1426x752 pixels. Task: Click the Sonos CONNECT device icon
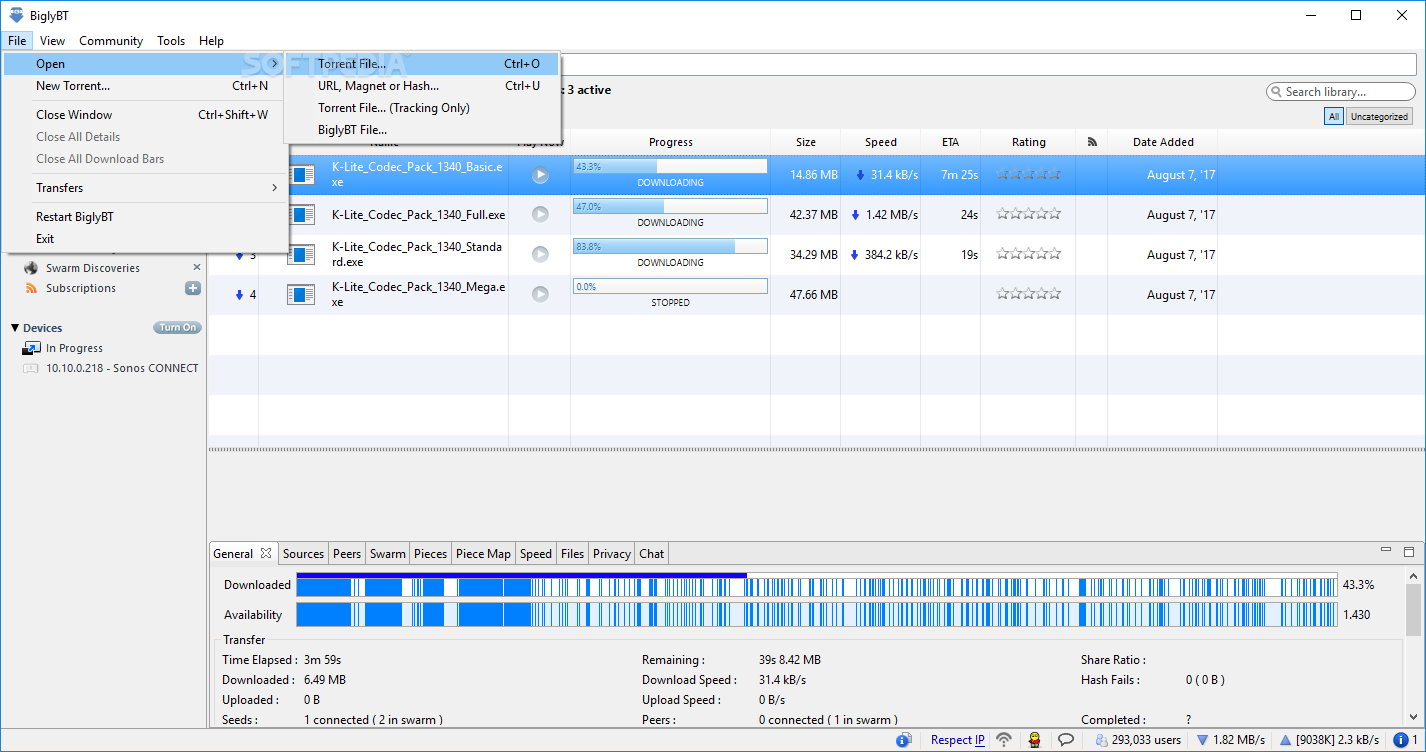pos(31,368)
